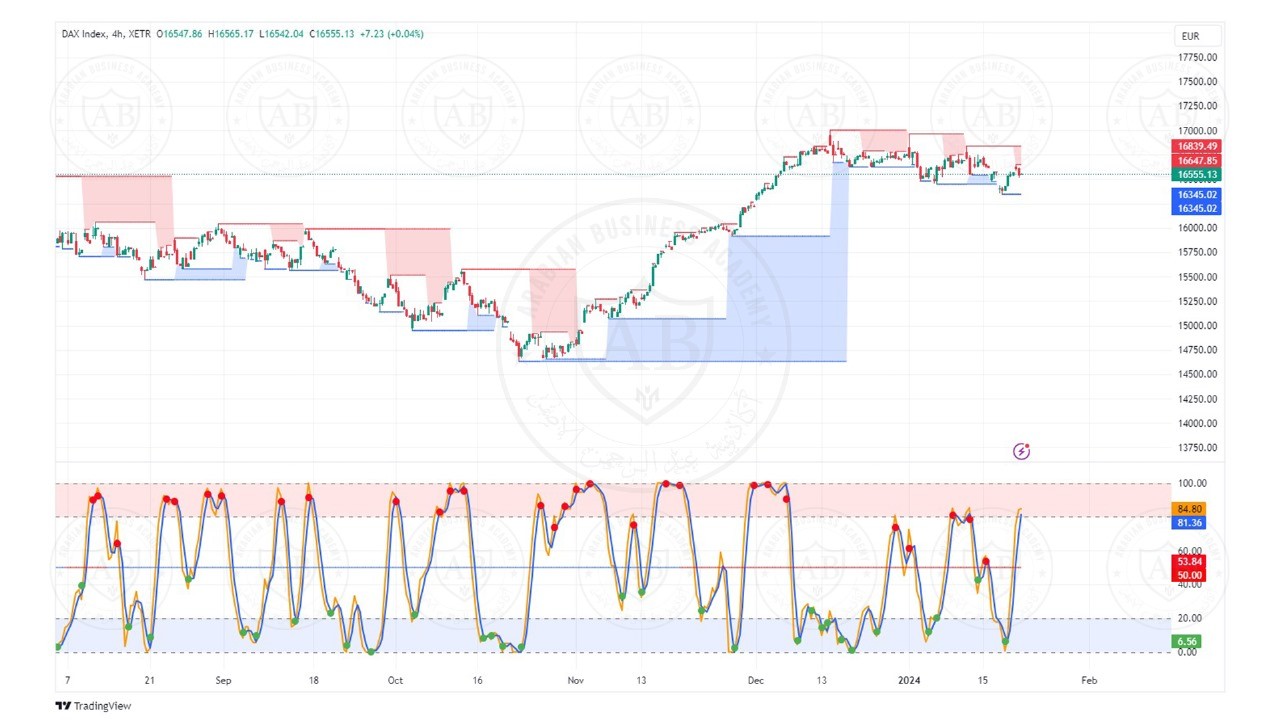The width and height of the screenshot is (1280, 720).
Task: Click the green 16555.13 current price label
Action: [1197, 174]
